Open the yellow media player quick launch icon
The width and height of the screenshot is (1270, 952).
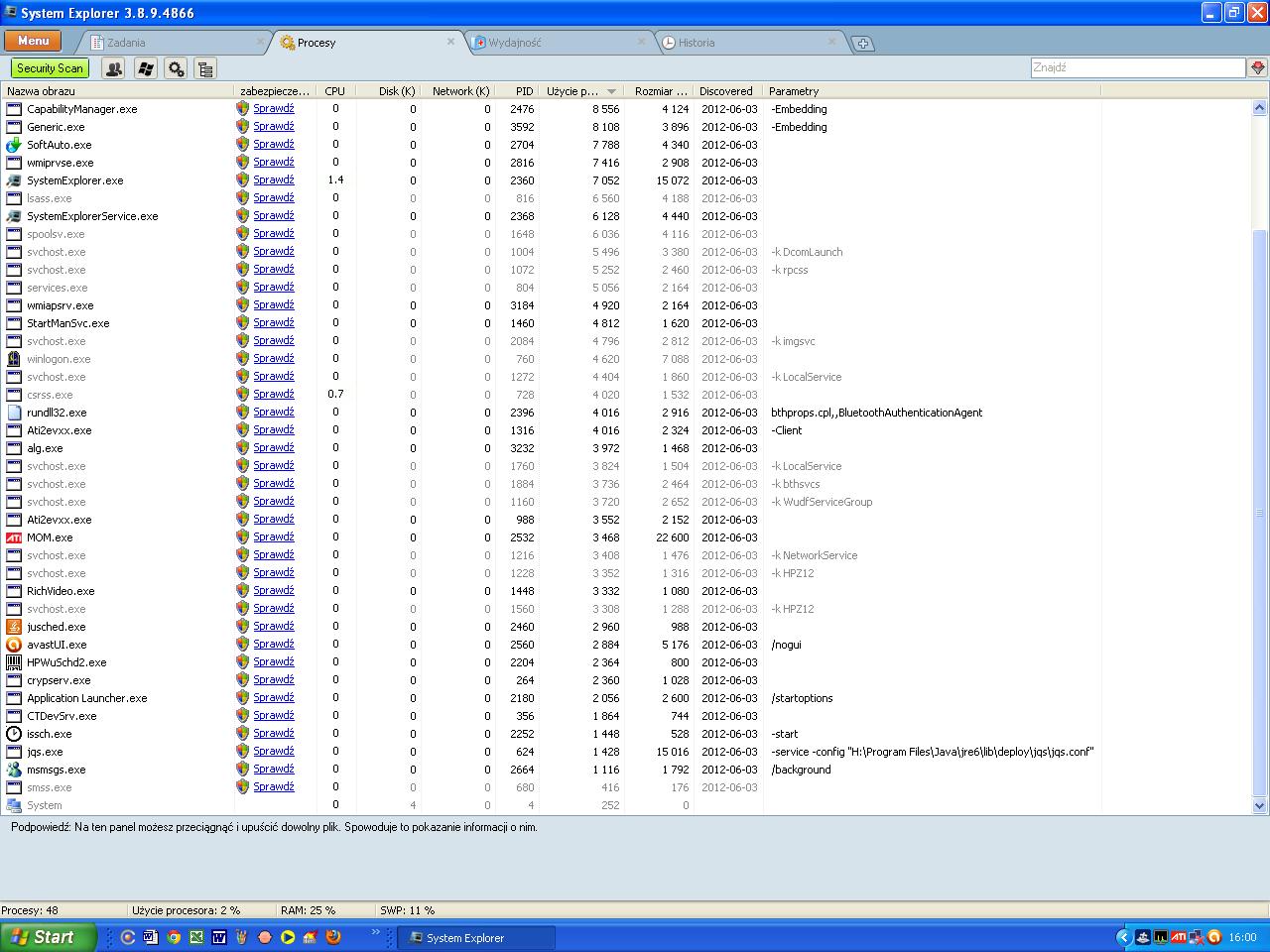pos(288,937)
